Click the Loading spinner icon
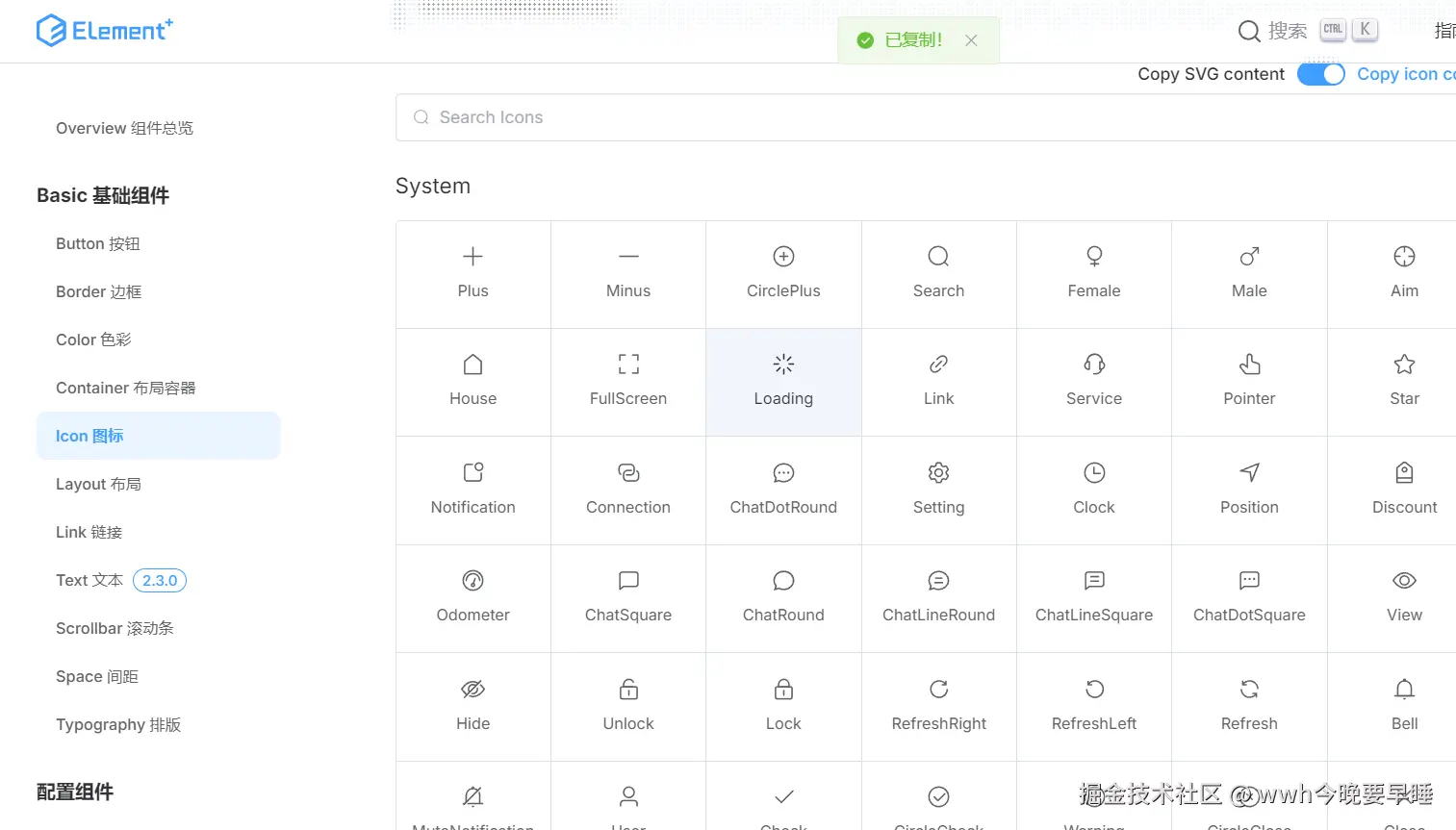Screen dimensions: 1456x830 click(x=783, y=383)
